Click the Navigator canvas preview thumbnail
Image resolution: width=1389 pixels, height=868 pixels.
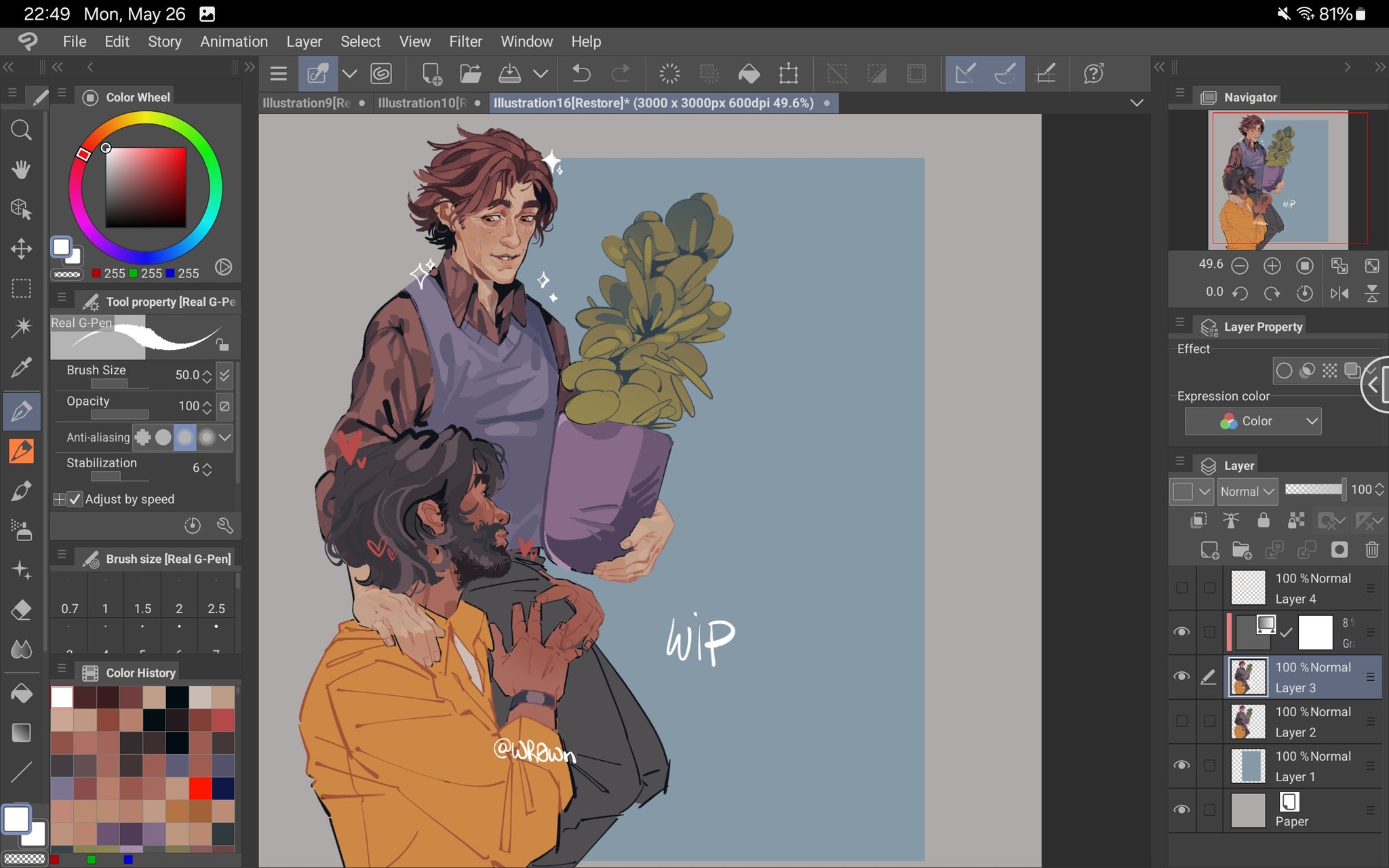coord(1279,180)
